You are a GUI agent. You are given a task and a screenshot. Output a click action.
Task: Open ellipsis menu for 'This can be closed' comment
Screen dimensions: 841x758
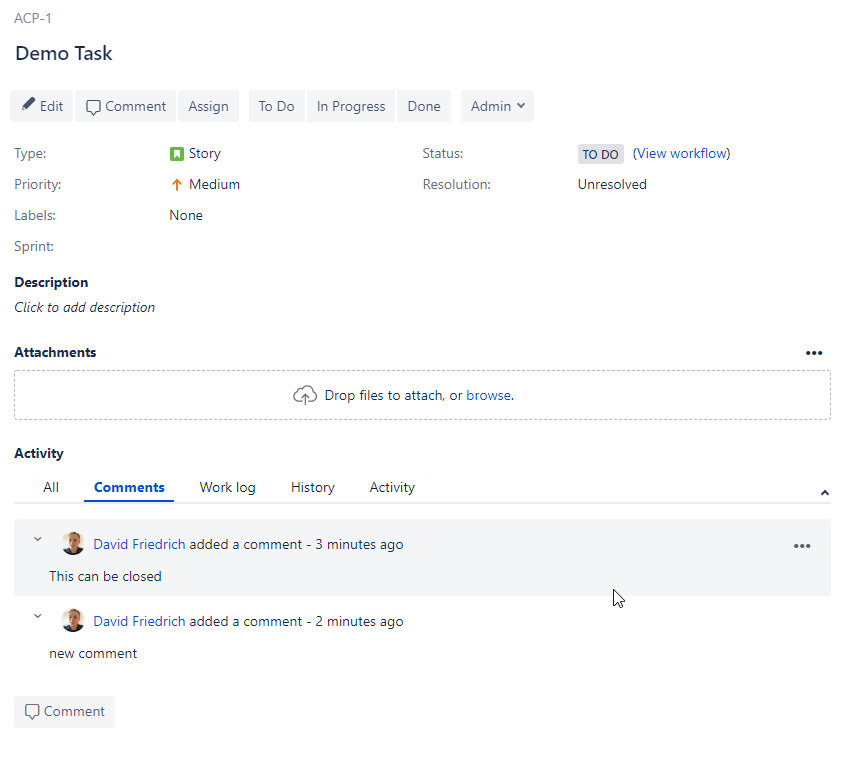click(x=802, y=546)
